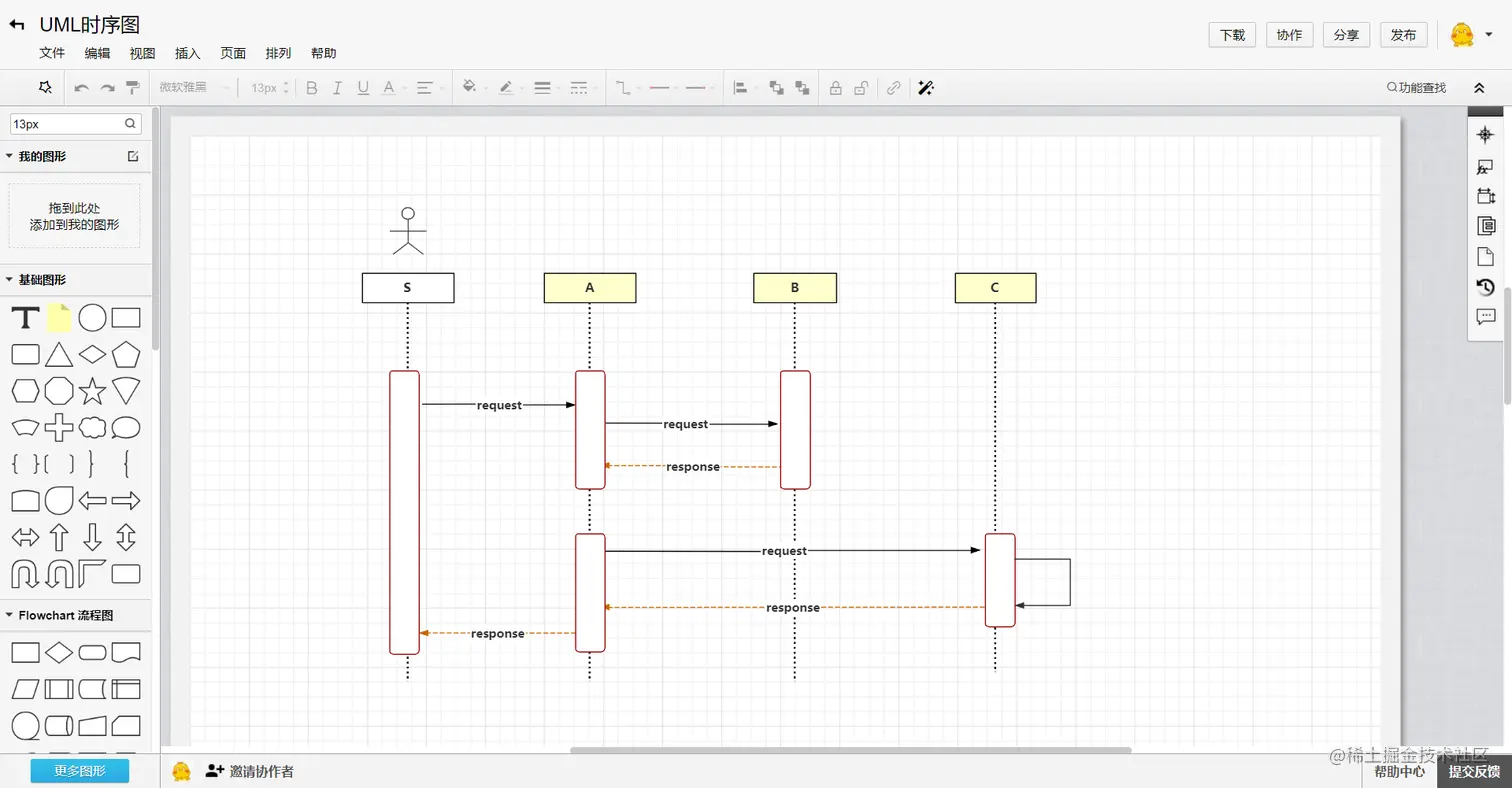The image size is (1512, 788).
Task: Click 邀请协作者 at the bottom
Action: (x=250, y=771)
